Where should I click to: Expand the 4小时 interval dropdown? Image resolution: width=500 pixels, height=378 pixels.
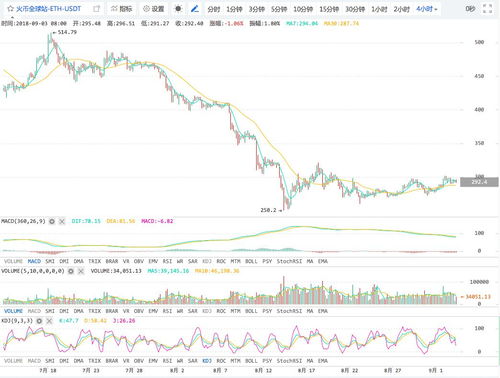click(x=427, y=9)
